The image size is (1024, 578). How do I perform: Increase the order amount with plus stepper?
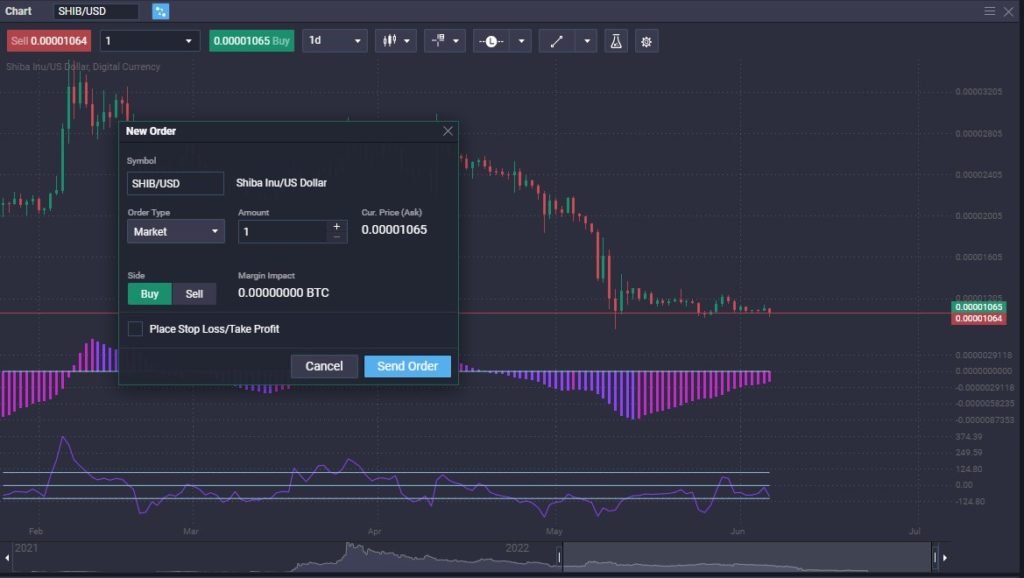point(336,226)
